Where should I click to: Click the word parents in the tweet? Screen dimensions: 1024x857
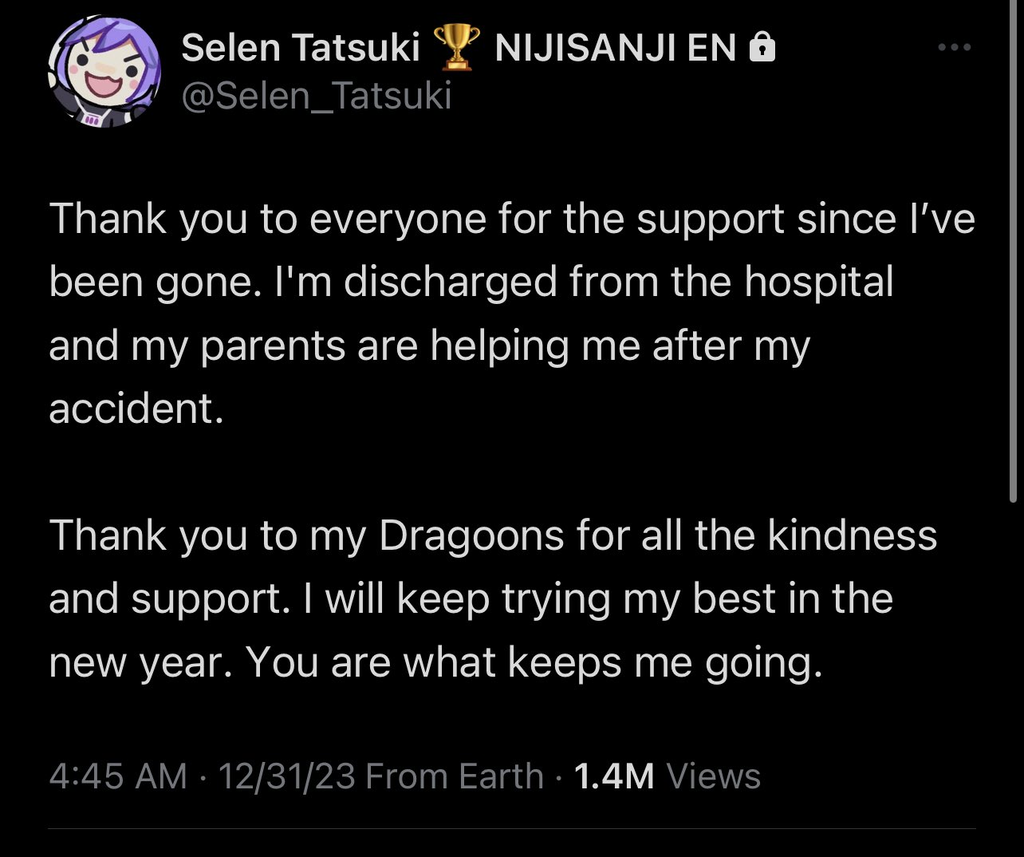pyautogui.click(x=272, y=347)
